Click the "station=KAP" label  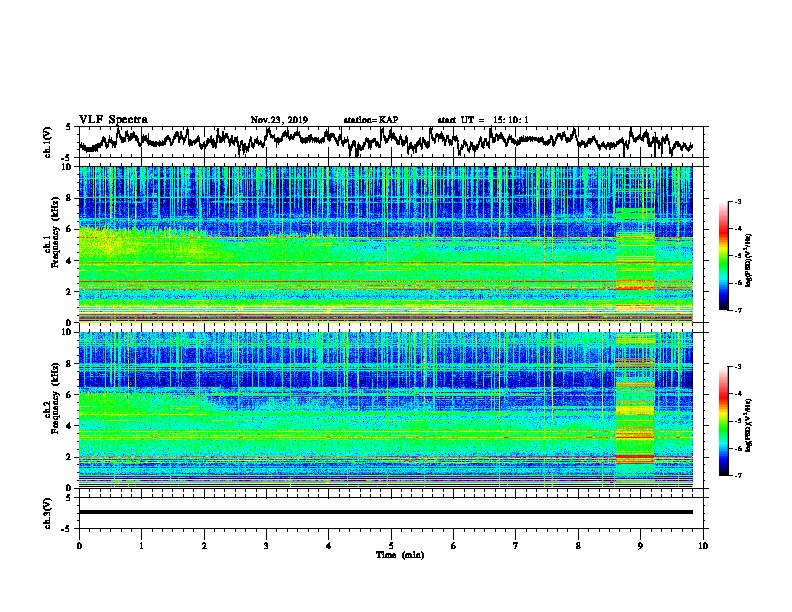[371, 120]
